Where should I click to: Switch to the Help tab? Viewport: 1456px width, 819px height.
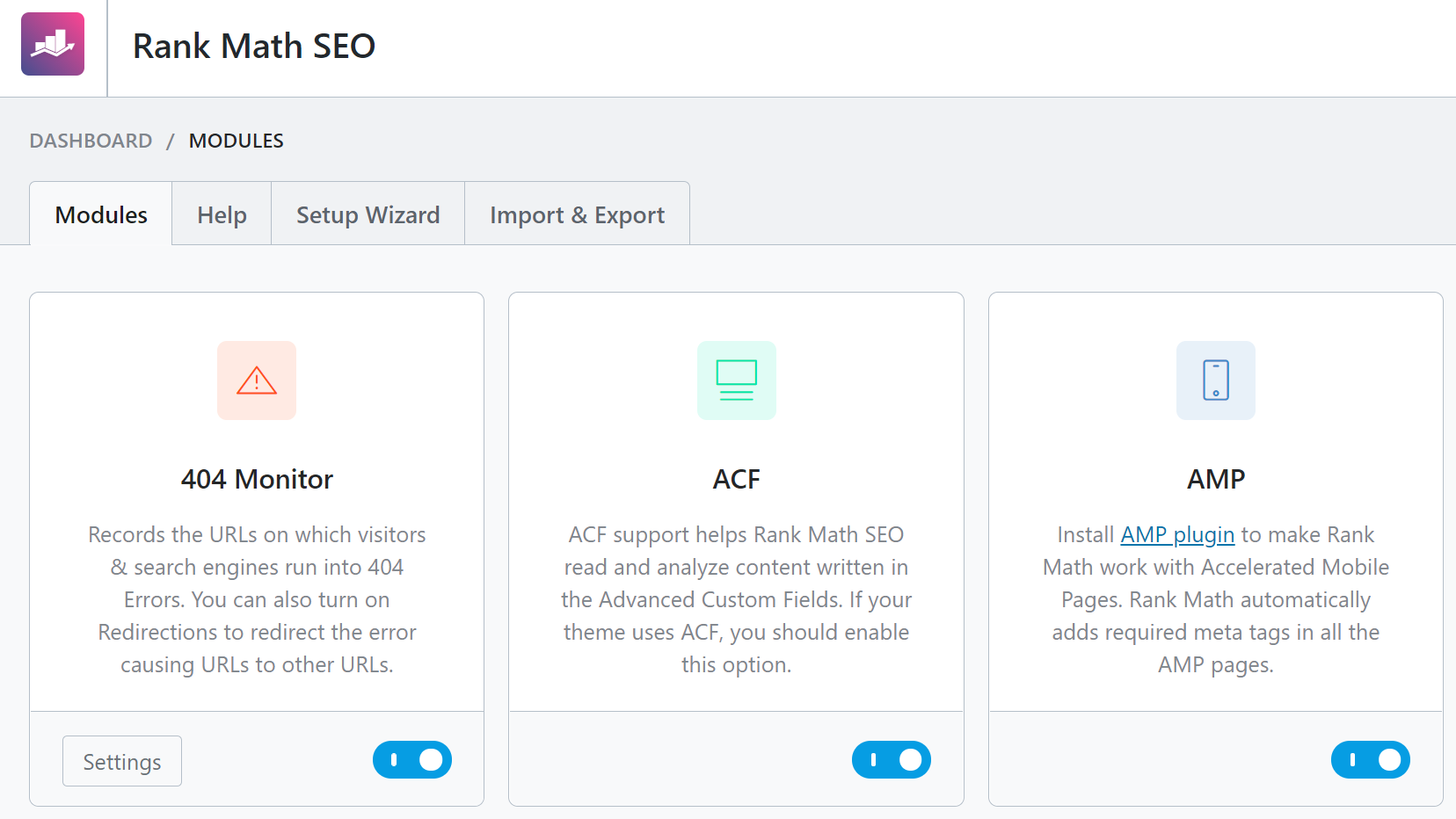click(x=221, y=214)
